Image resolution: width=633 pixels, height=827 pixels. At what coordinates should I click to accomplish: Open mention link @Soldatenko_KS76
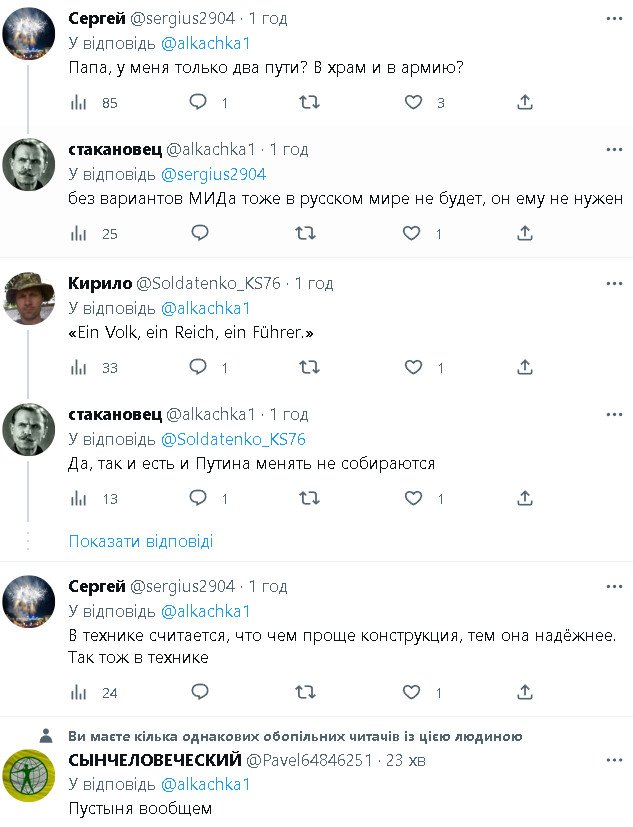(233, 439)
